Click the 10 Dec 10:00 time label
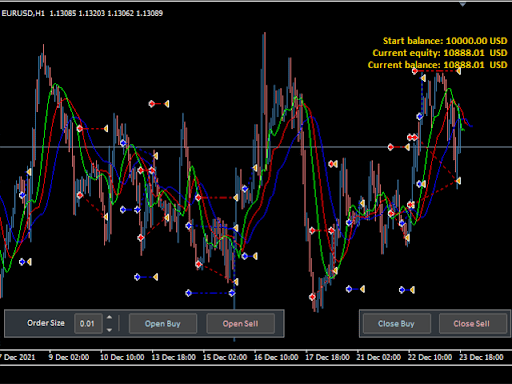The image size is (512, 384). (x=122, y=357)
